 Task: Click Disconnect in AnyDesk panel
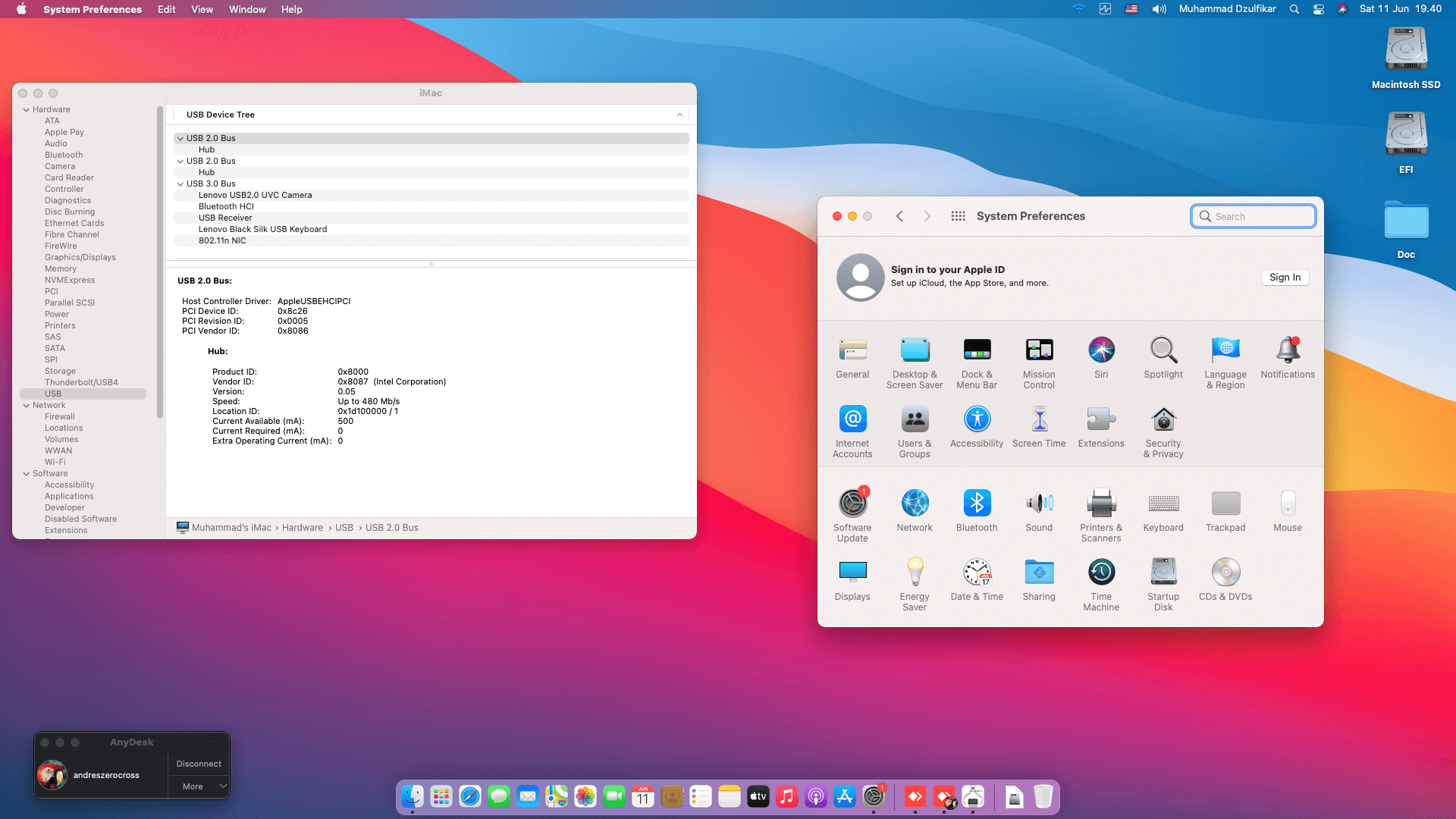click(199, 764)
